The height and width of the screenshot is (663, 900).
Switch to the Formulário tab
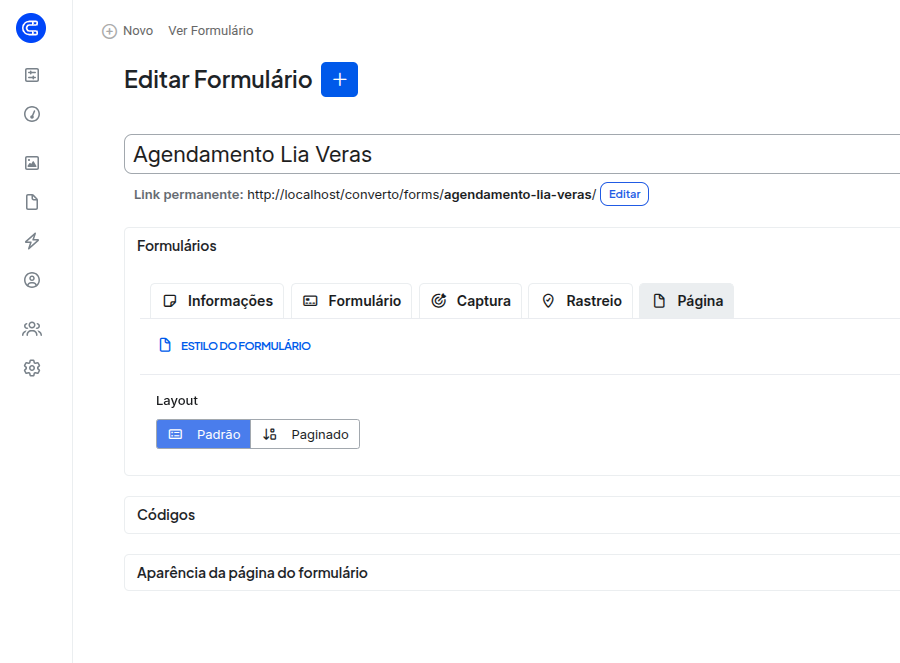tap(351, 301)
